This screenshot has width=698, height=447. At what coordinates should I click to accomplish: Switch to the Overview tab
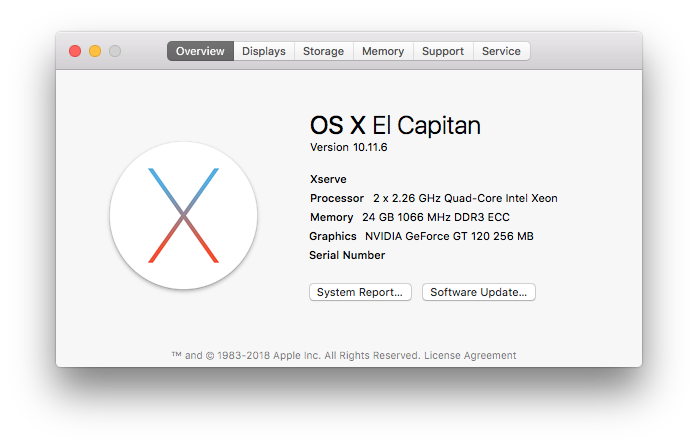tap(200, 51)
